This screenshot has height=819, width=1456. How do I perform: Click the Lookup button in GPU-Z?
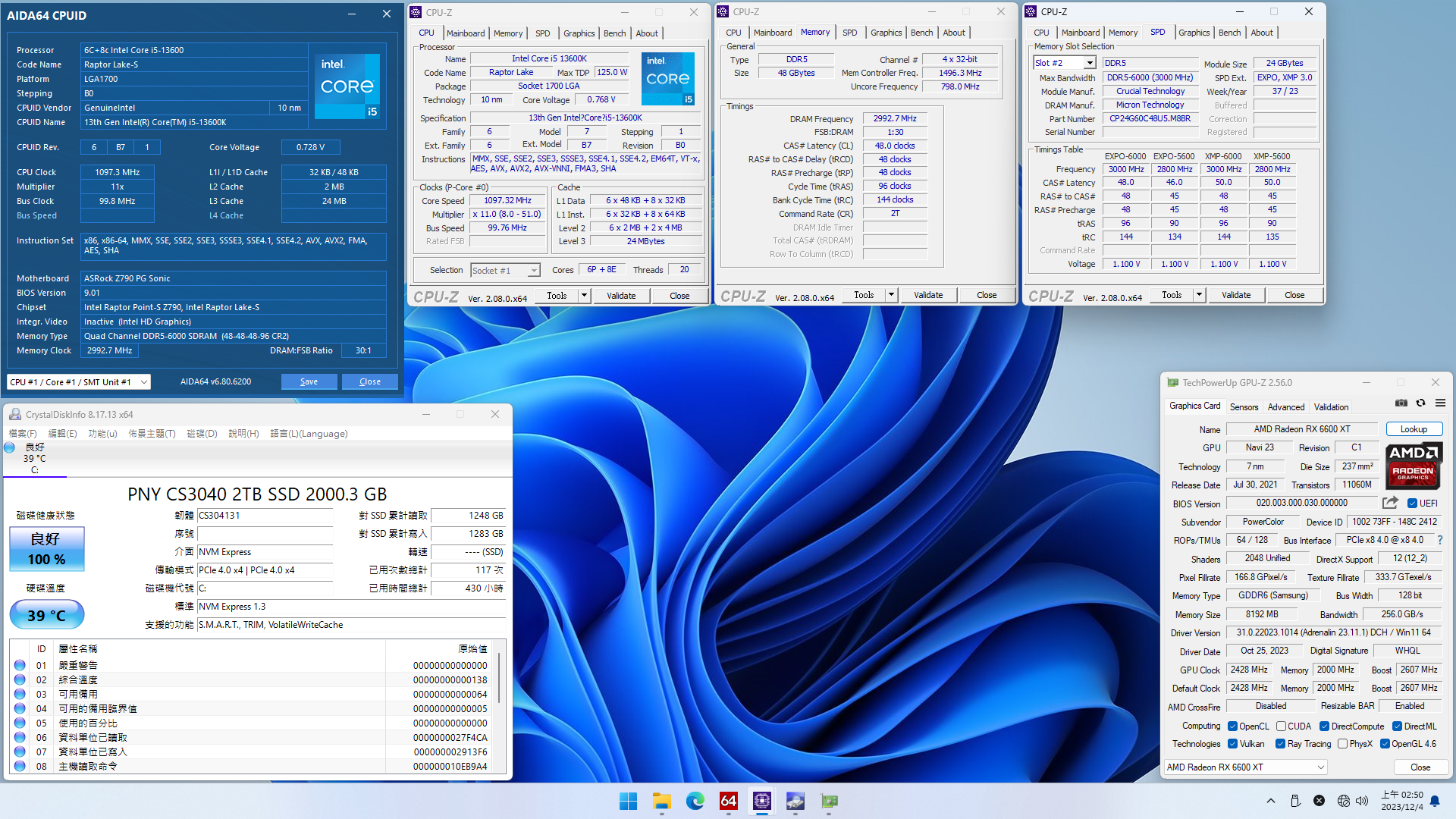pyautogui.click(x=1414, y=429)
